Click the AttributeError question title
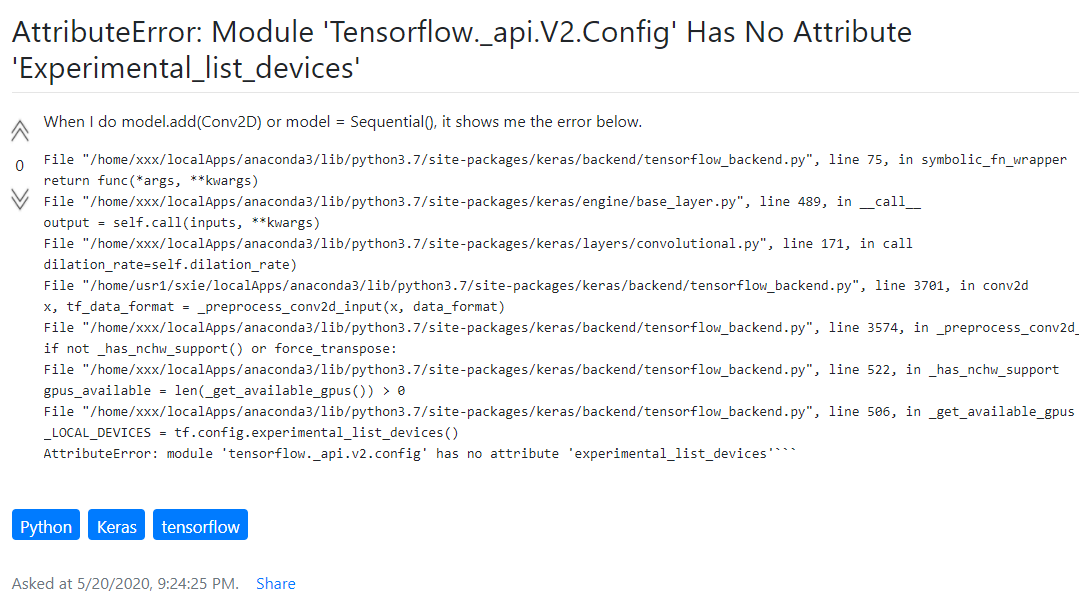The height and width of the screenshot is (606, 1079). pyautogui.click(x=462, y=50)
